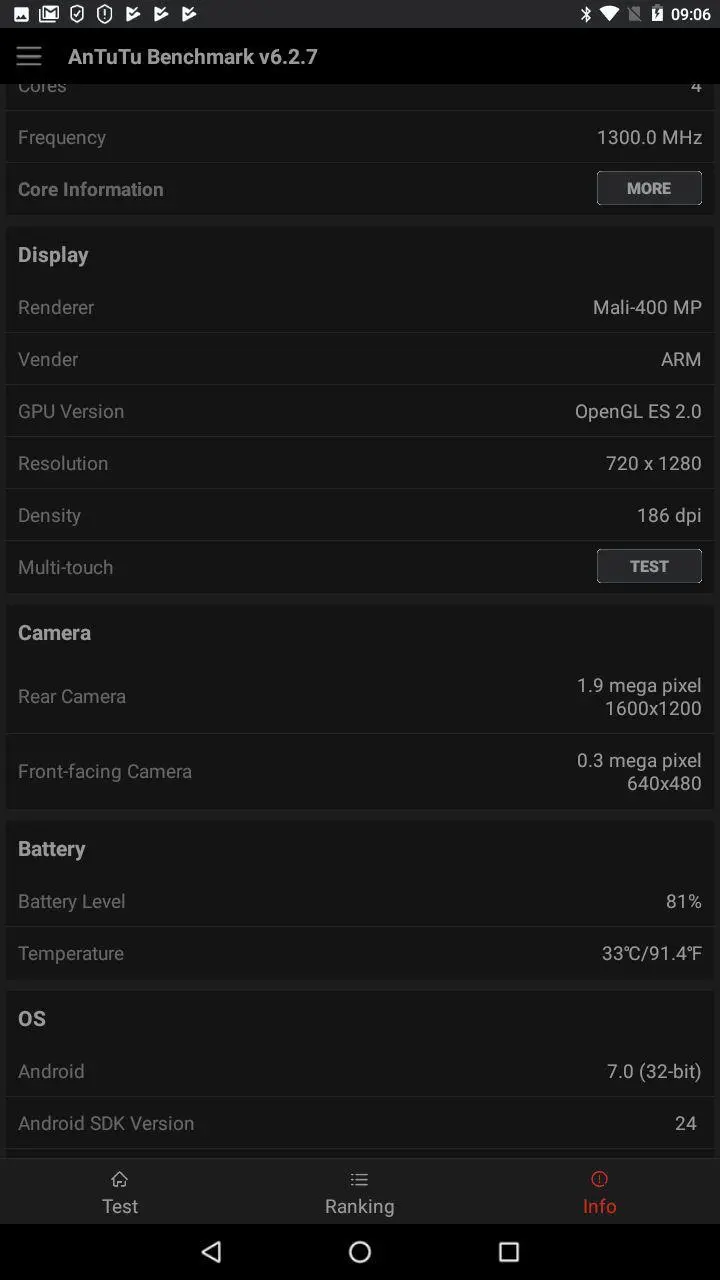Tap the Wi-Fi status icon
The image size is (720, 1280).
click(x=610, y=14)
